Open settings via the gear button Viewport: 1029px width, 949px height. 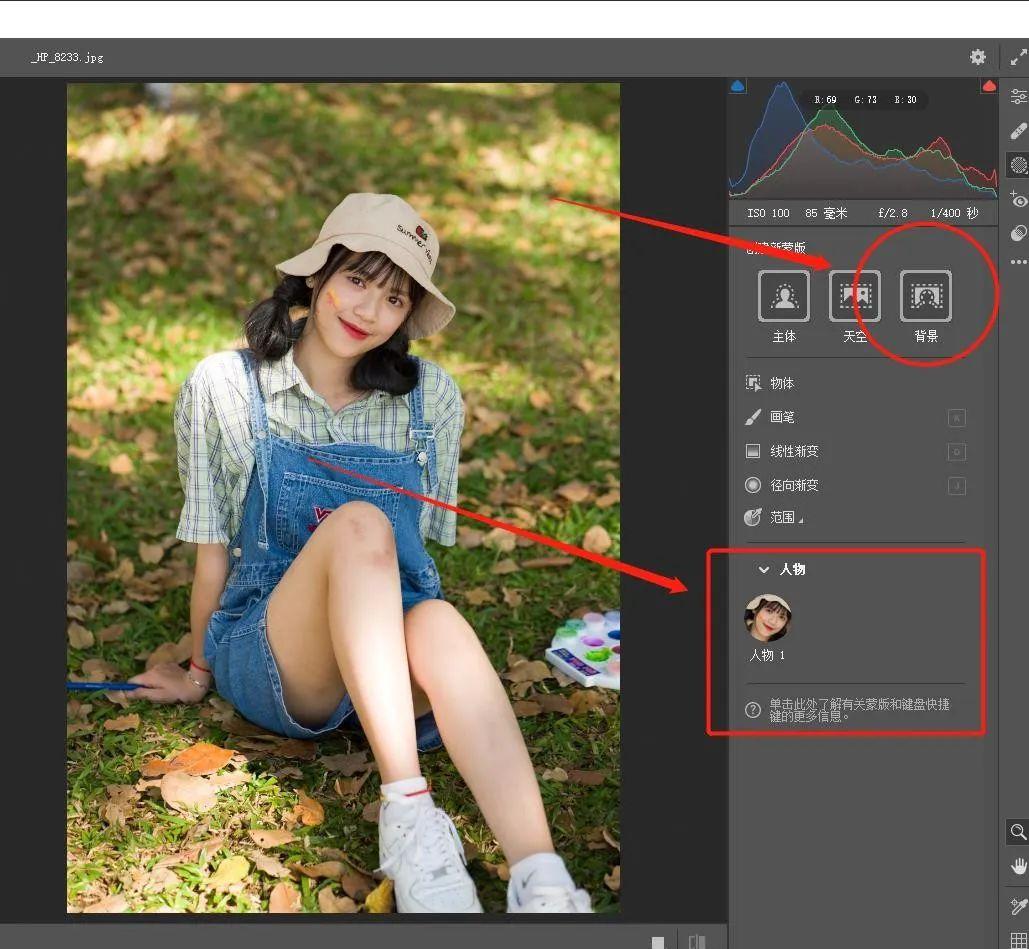pos(977,57)
